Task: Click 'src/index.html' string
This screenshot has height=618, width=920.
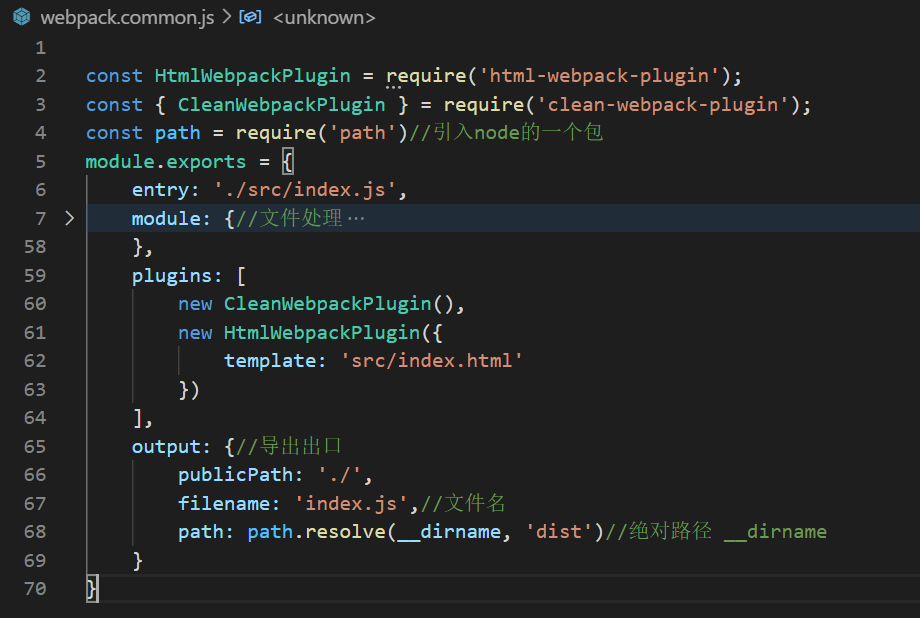Action: click(x=431, y=361)
